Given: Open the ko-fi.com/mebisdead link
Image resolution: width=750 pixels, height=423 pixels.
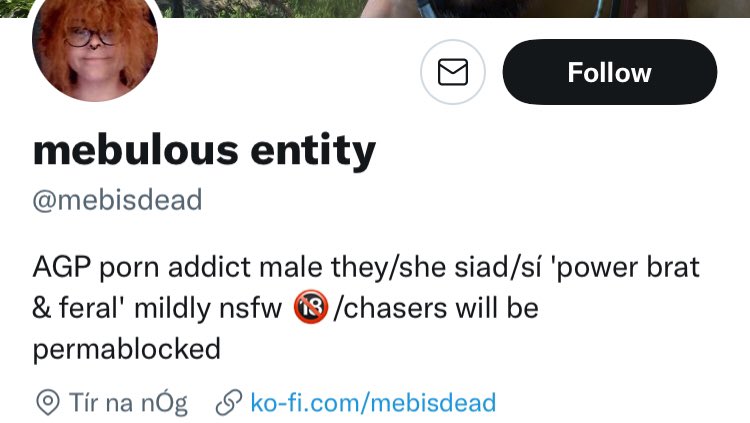Looking at the screenshot, I should click(x=373, y=402).
